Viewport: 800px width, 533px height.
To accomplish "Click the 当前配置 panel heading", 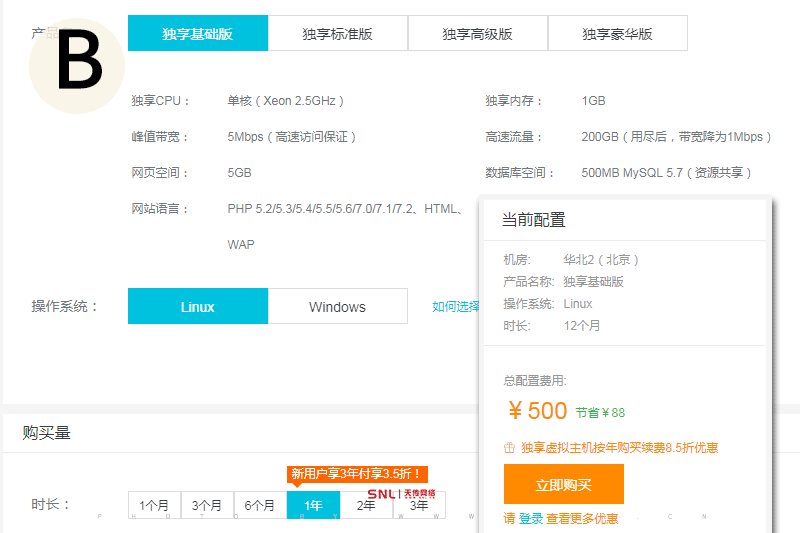I will tap(534, 220).
